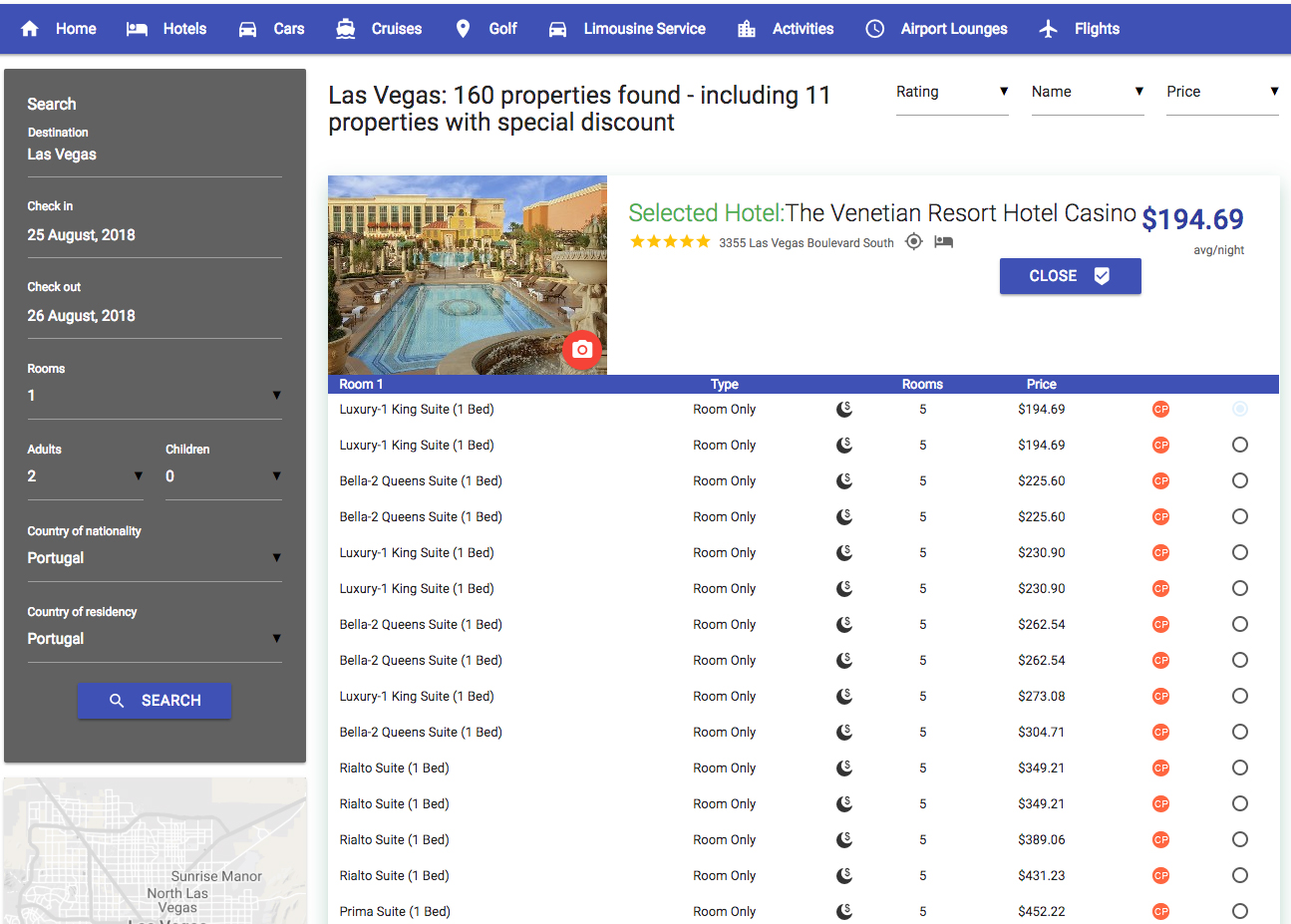Click the orange CP icon on the $389.06 row
Image resolution: width=1291 pixels, height=924 pixels.
pyautogui.click(x=1160, y=839)
